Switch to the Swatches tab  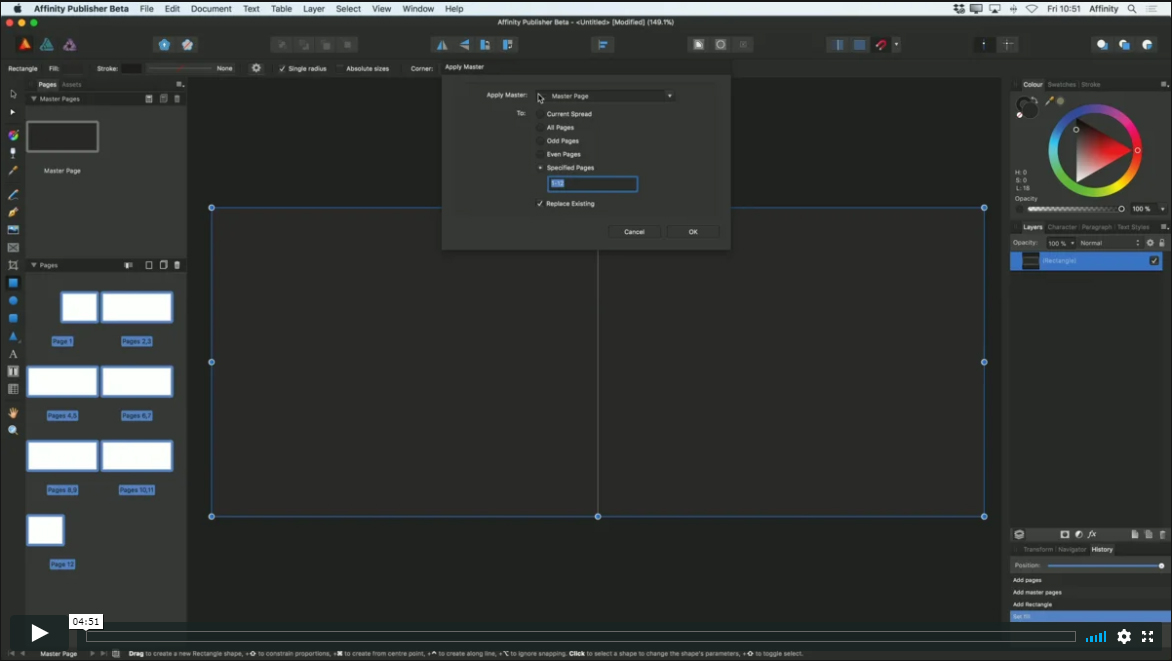pos(1061,84)
